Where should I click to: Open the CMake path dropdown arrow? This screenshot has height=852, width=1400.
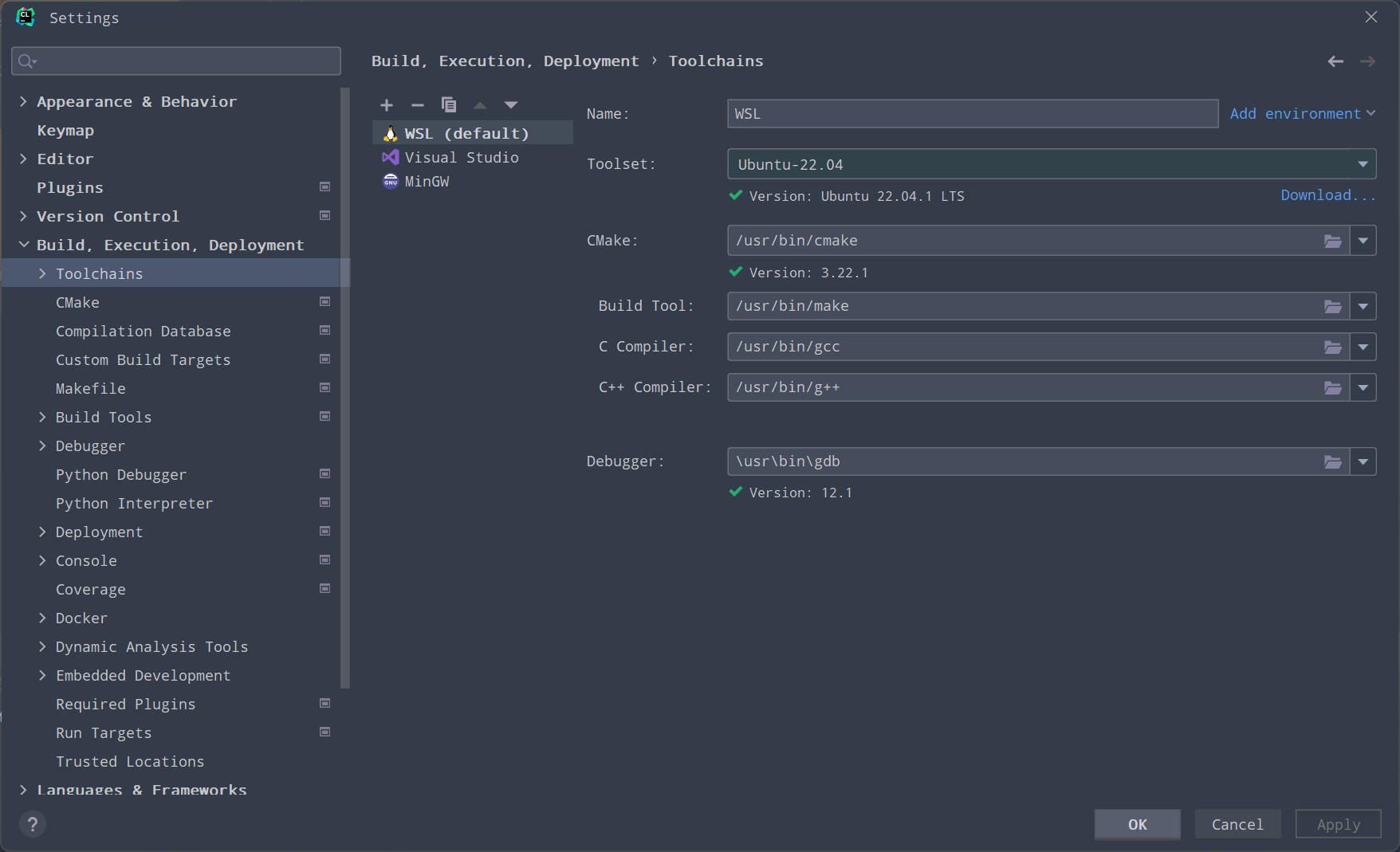click(1363, 241)
